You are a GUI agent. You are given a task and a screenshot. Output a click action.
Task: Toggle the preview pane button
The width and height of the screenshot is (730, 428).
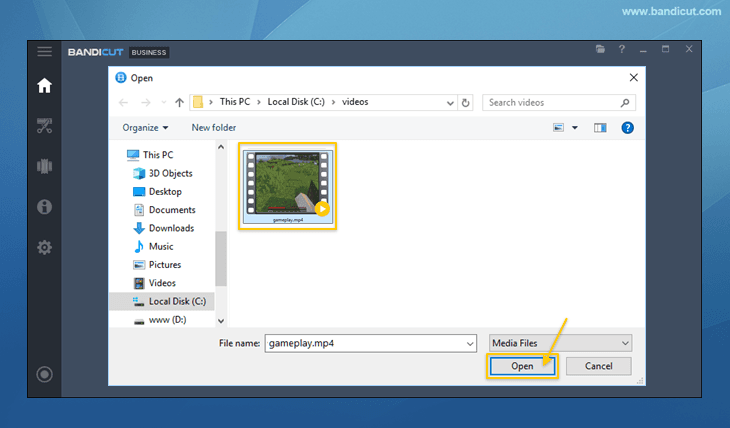click(x=600, y=128)
